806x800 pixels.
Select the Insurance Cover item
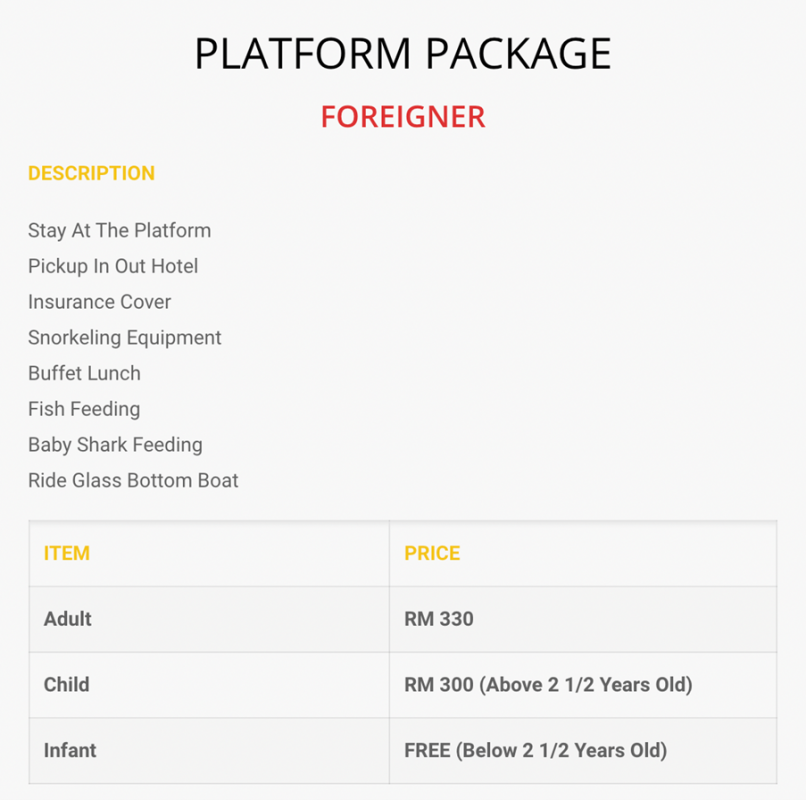tap(99, 302)
